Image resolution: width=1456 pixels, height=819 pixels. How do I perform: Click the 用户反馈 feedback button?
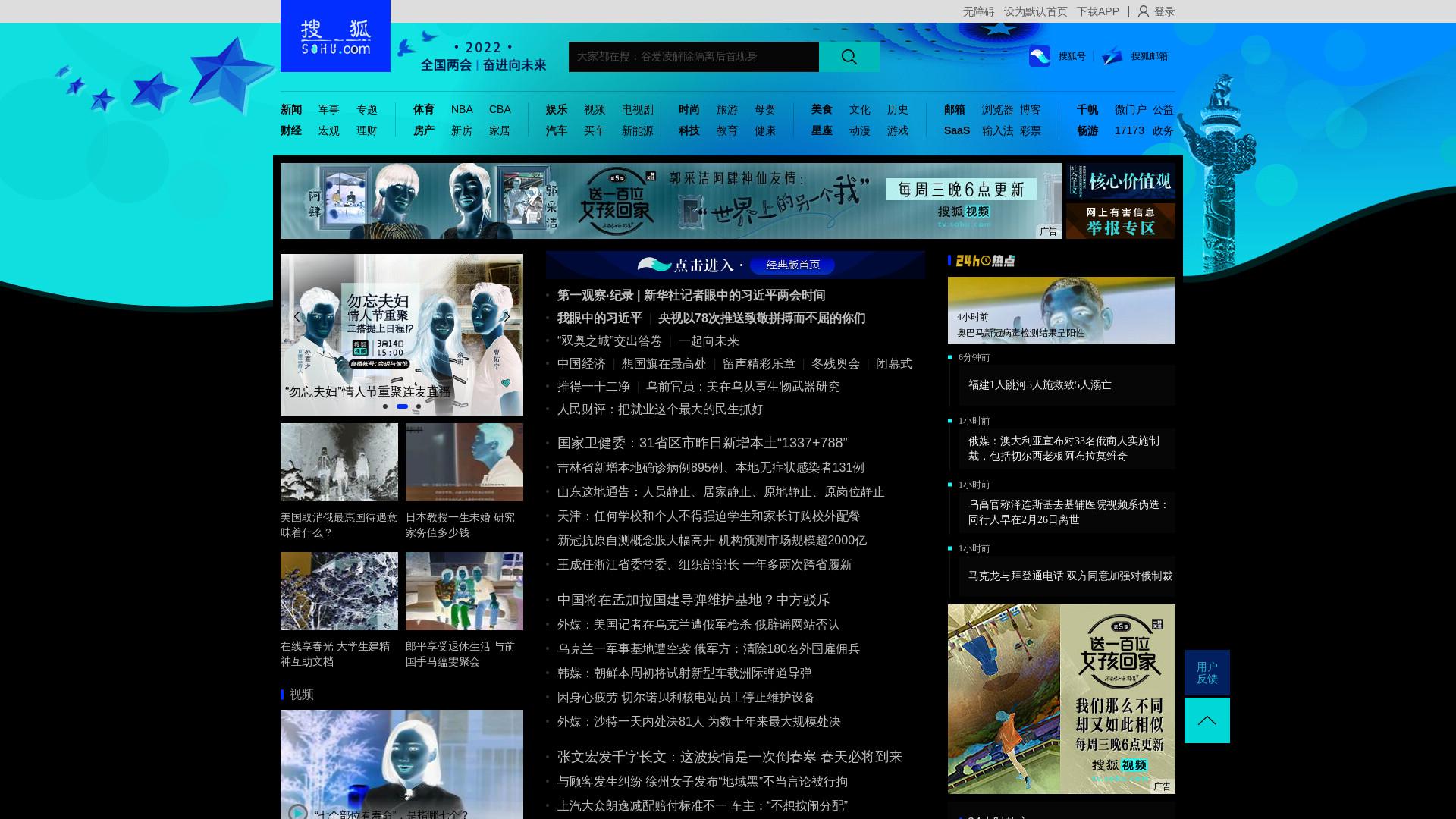pos(1207,673)
